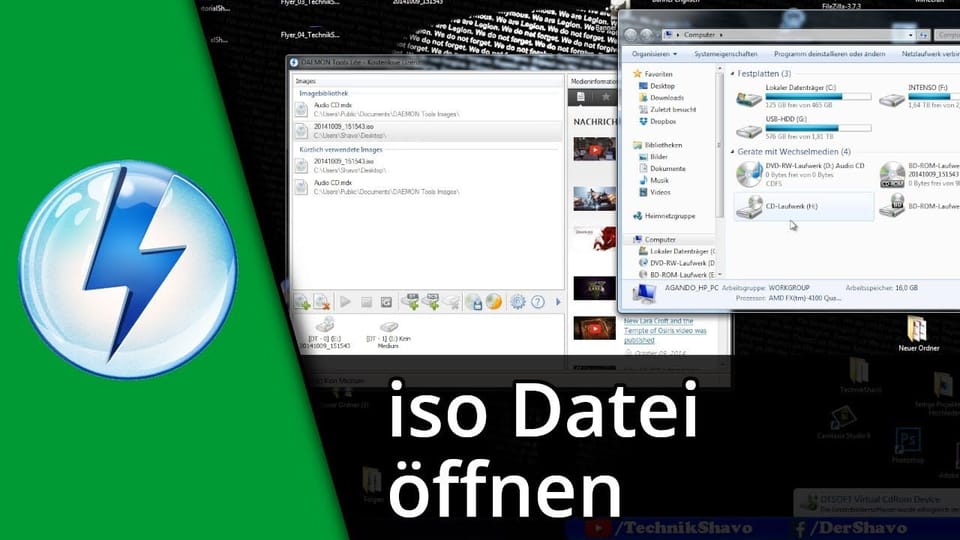
Task: Click the INTENSO (F:) capacity bar
Action: coord(934,97)
